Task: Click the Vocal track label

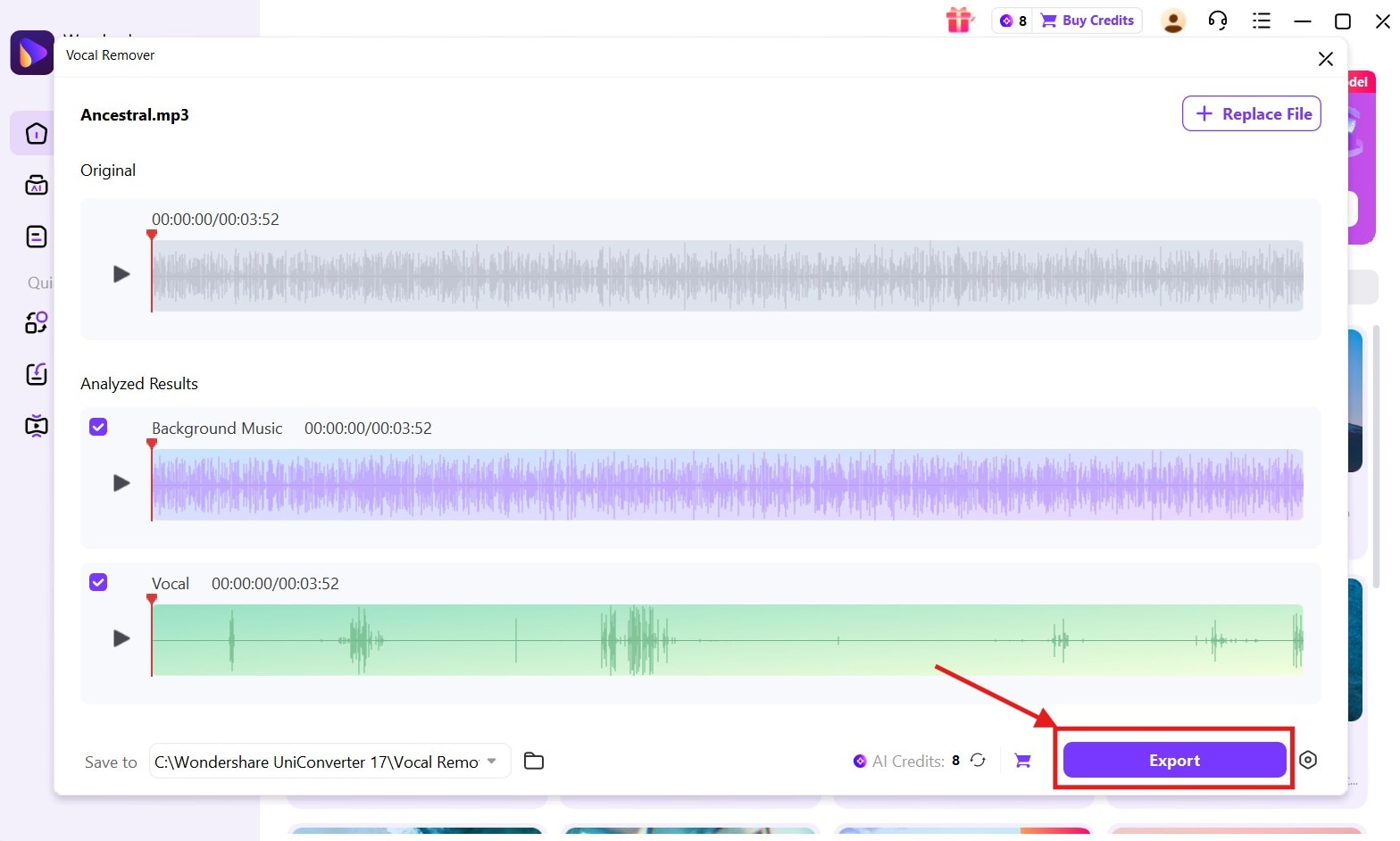Action: pos(171,584)
